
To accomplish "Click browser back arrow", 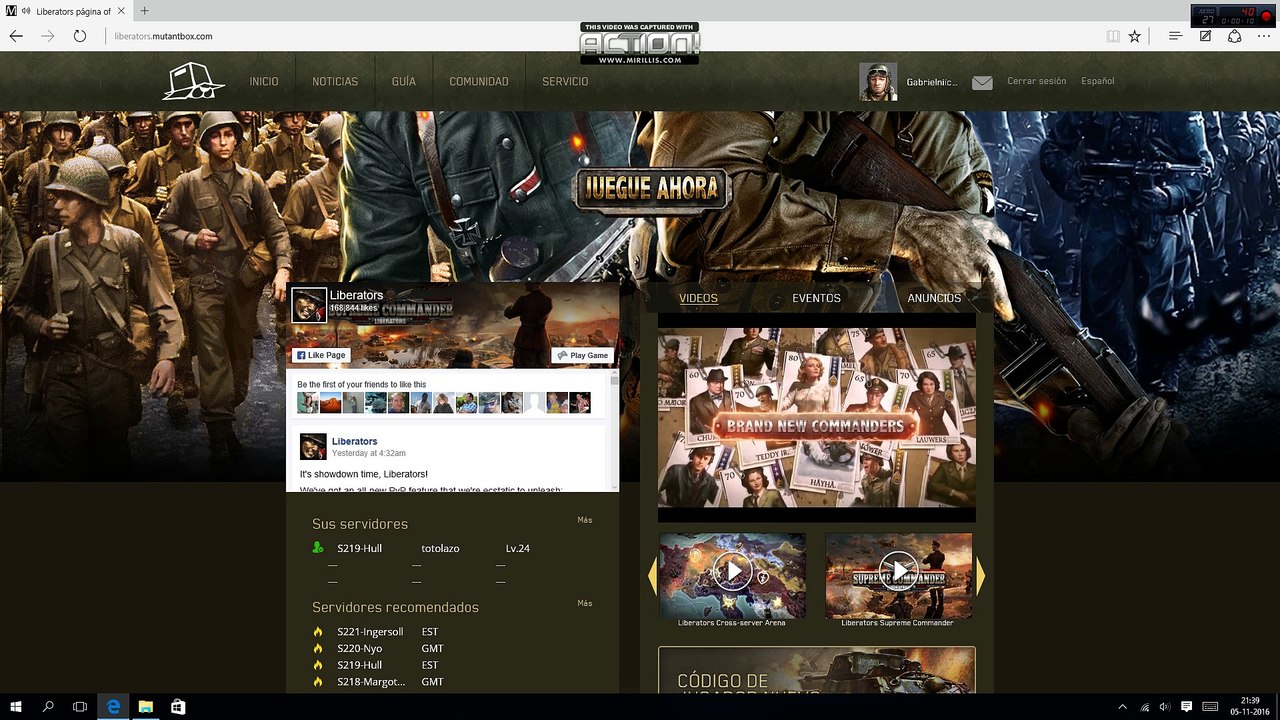I will point(16,36).
